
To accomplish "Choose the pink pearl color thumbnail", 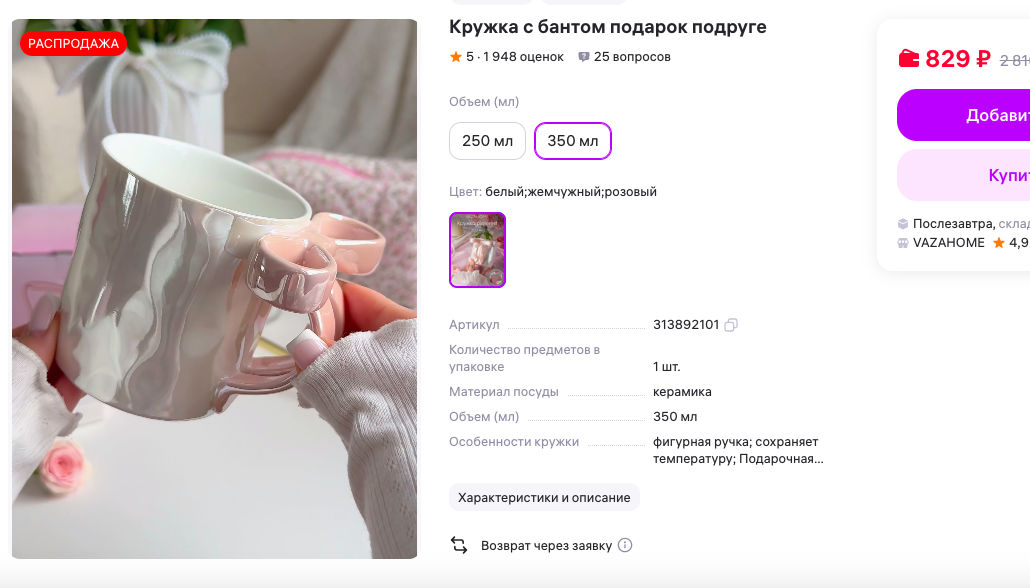I will [478, 250].
